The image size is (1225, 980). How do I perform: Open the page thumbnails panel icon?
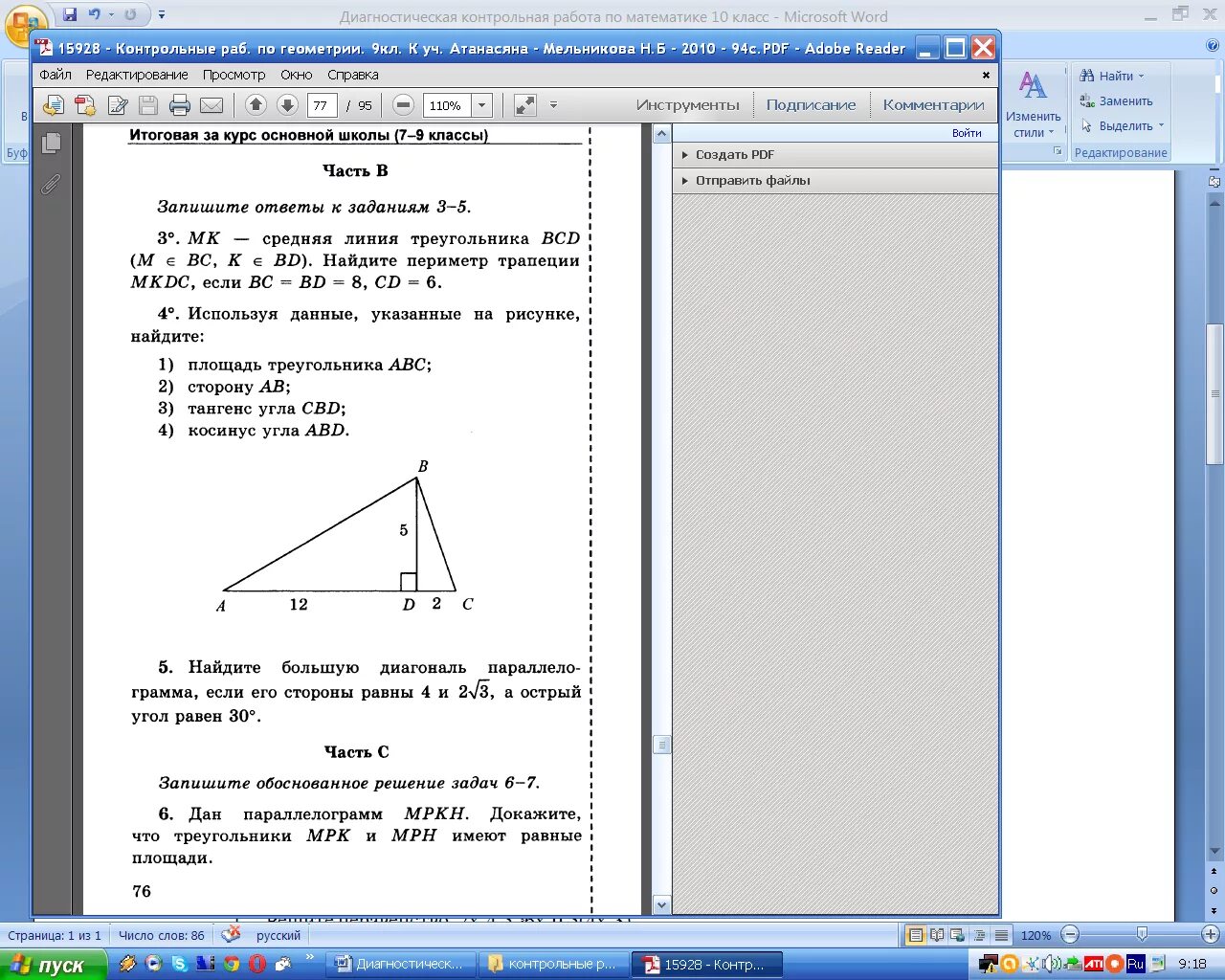pos(52,143)
